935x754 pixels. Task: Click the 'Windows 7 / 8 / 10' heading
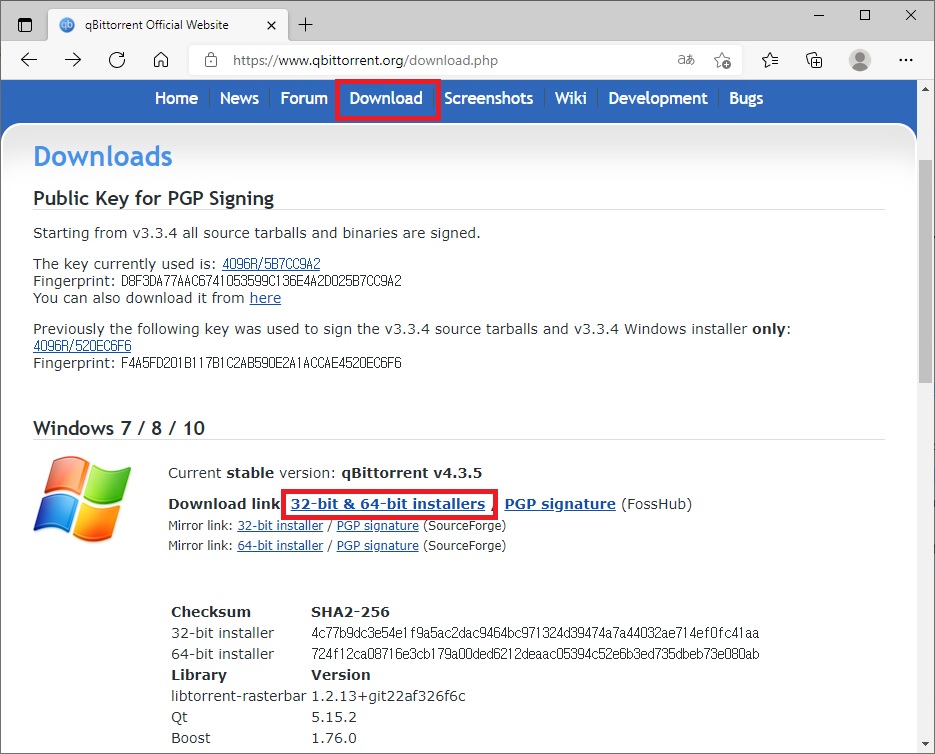(119, 428)
